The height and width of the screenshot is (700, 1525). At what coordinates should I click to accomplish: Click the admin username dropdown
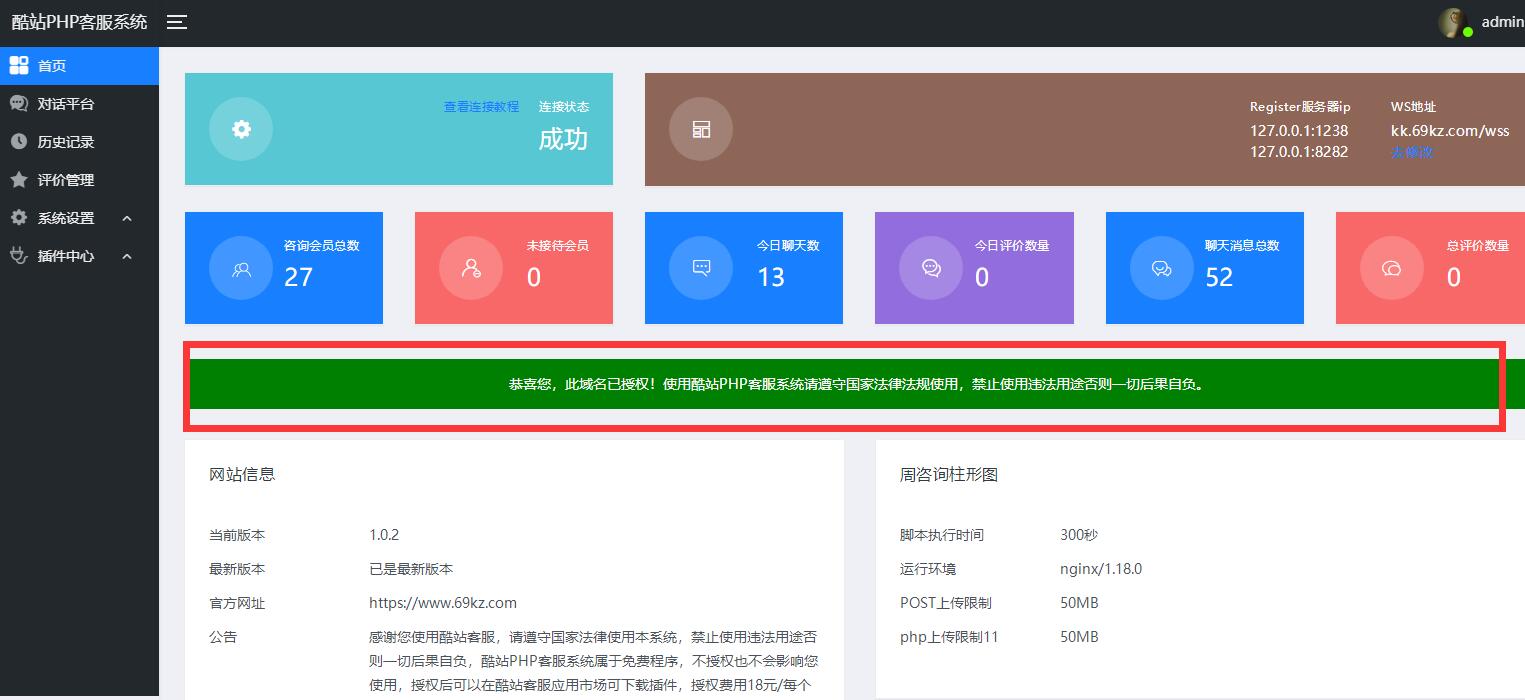pyautogui.click(x=1502, y=22)
